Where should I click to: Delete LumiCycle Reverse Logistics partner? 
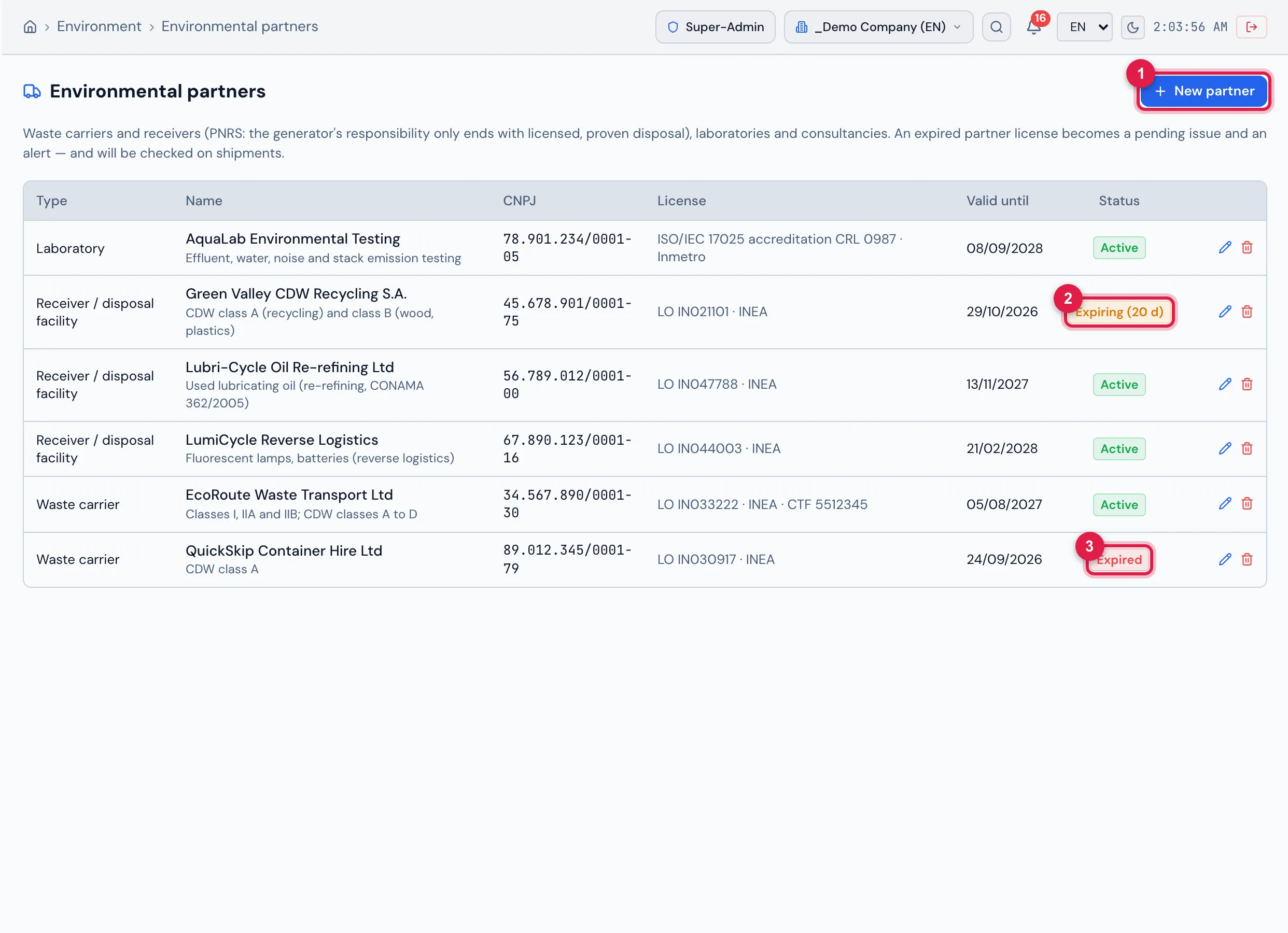[1247, 448]
